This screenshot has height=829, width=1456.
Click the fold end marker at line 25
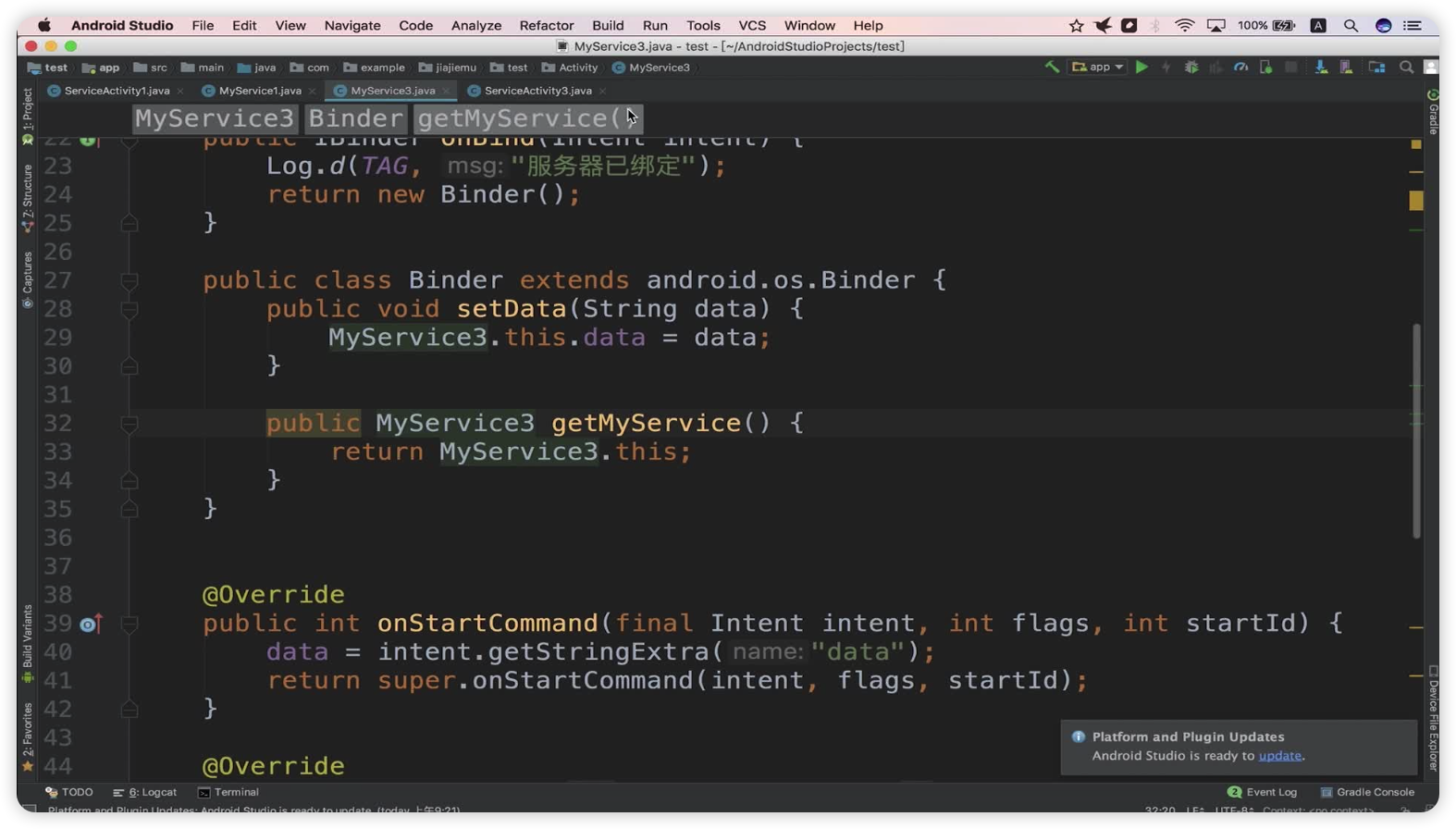pyautogui.click(x=130, y=223)
